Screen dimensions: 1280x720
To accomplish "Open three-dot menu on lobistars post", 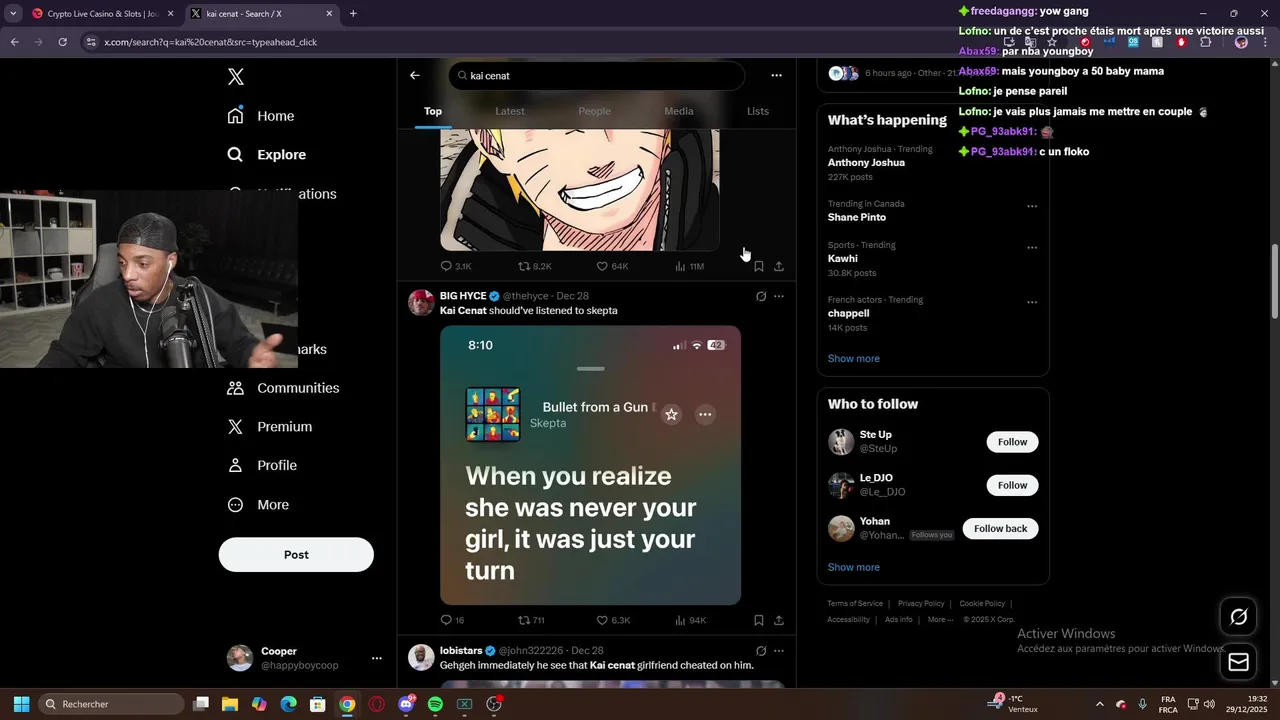I will coord(779,651).
